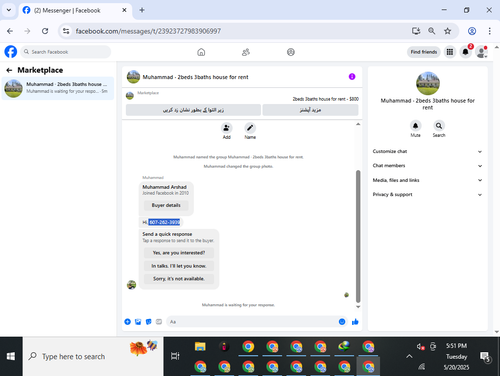500x376 pixels.
Task: Click Muhammad Arshad name in buyer card
Action: [x=164, y=187]
